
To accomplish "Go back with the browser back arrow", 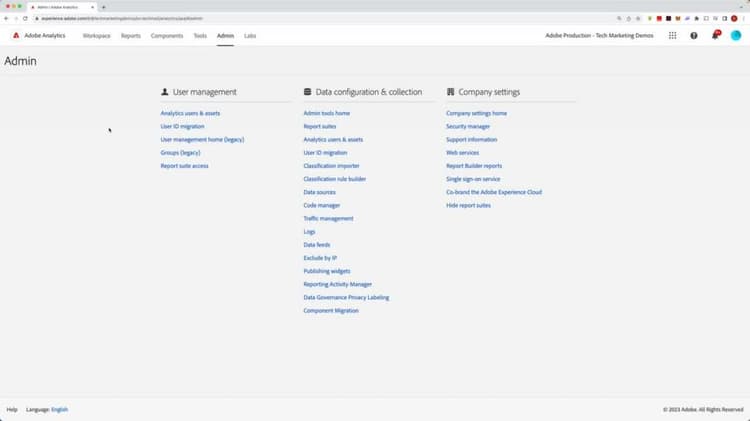I will coord(6,19).
